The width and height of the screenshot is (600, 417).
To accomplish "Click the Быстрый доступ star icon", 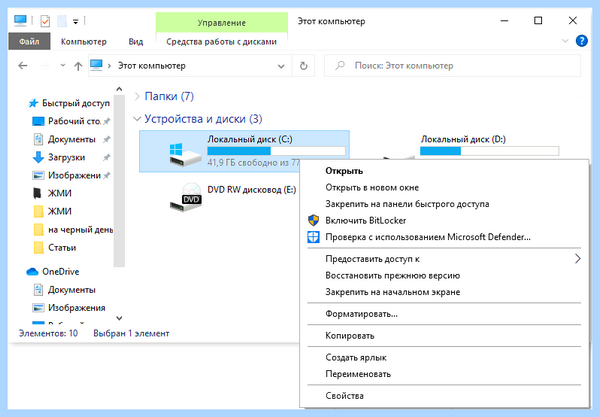I will (x=33, y=103).
